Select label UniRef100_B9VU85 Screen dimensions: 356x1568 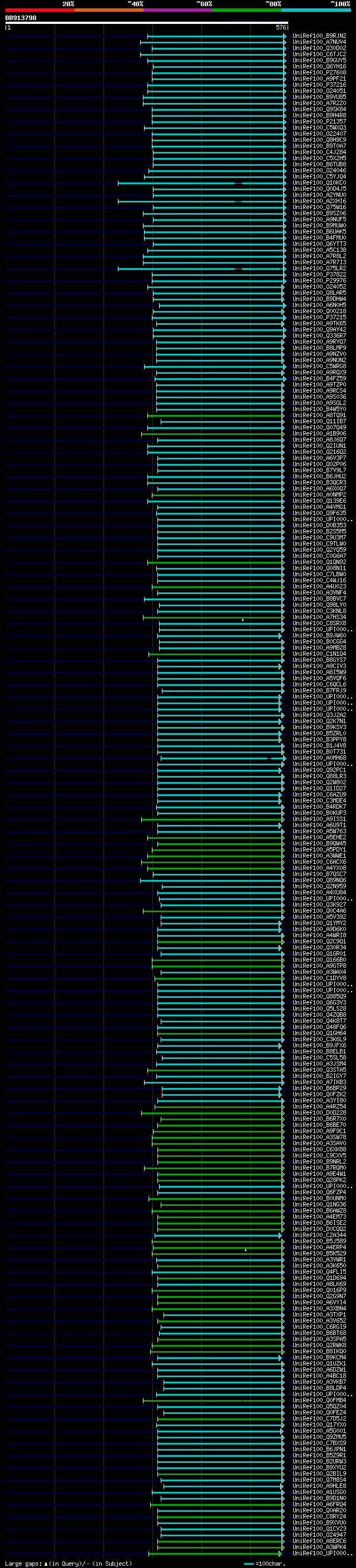click(x=319, y=97)
